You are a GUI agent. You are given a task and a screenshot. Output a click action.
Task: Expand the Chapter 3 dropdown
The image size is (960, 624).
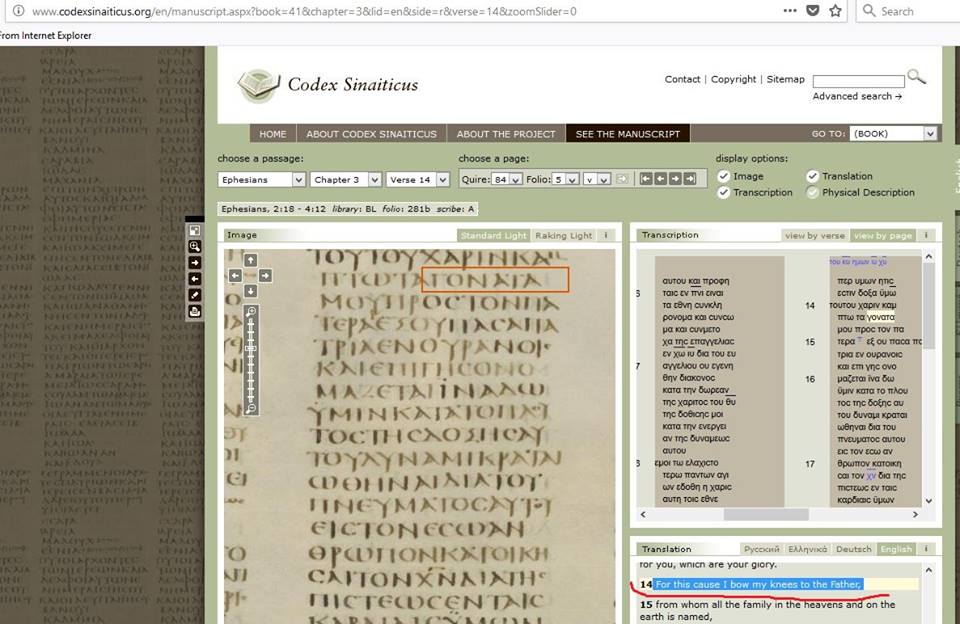pos(345,180)
